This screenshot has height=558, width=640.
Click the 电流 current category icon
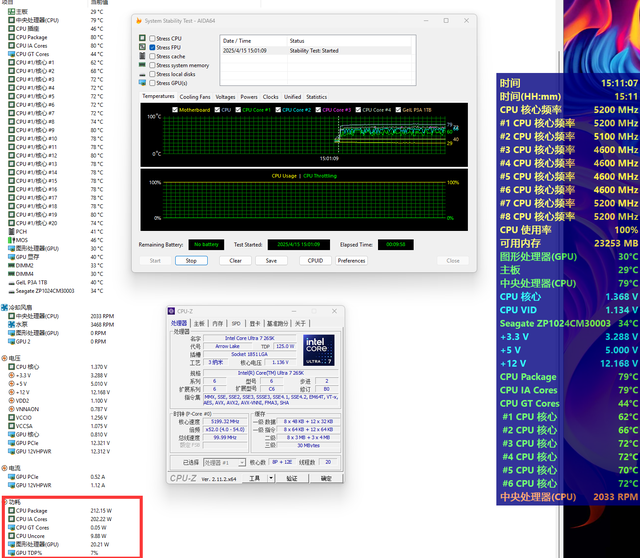click(x=4, y=468)
